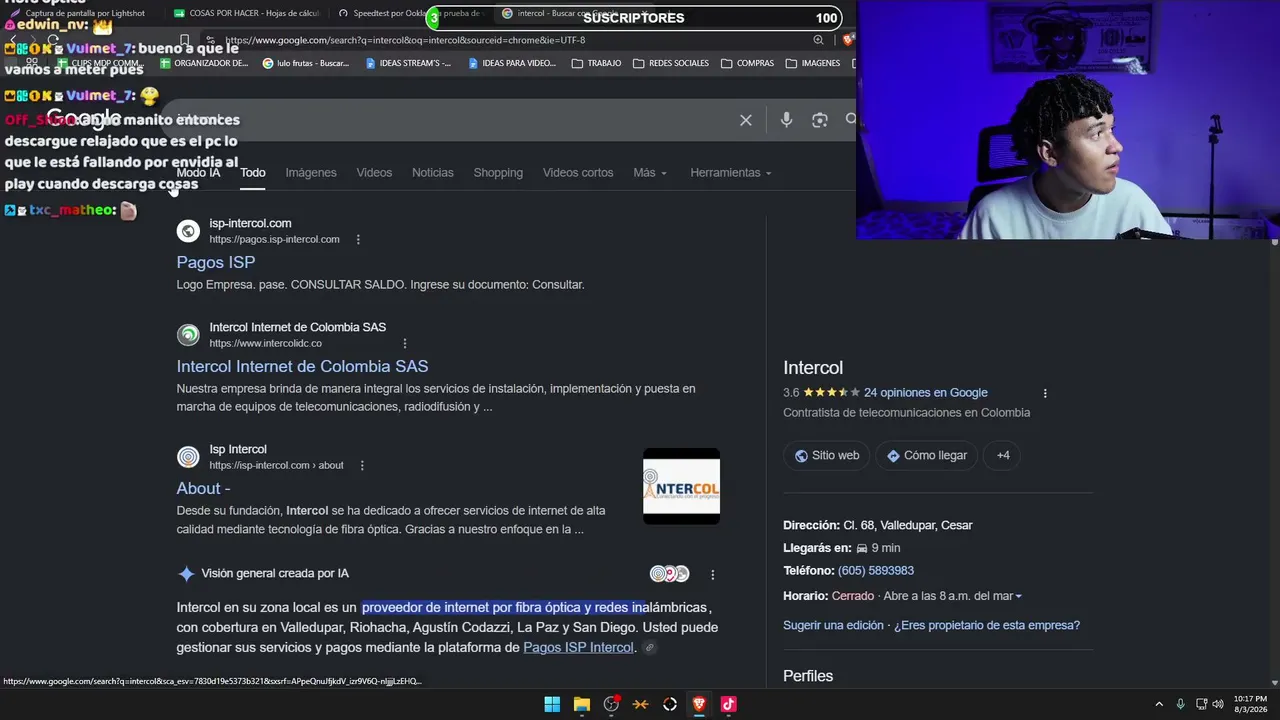Switch to the Videos tab
This screenshot has height=720, width=1280.
374,173
